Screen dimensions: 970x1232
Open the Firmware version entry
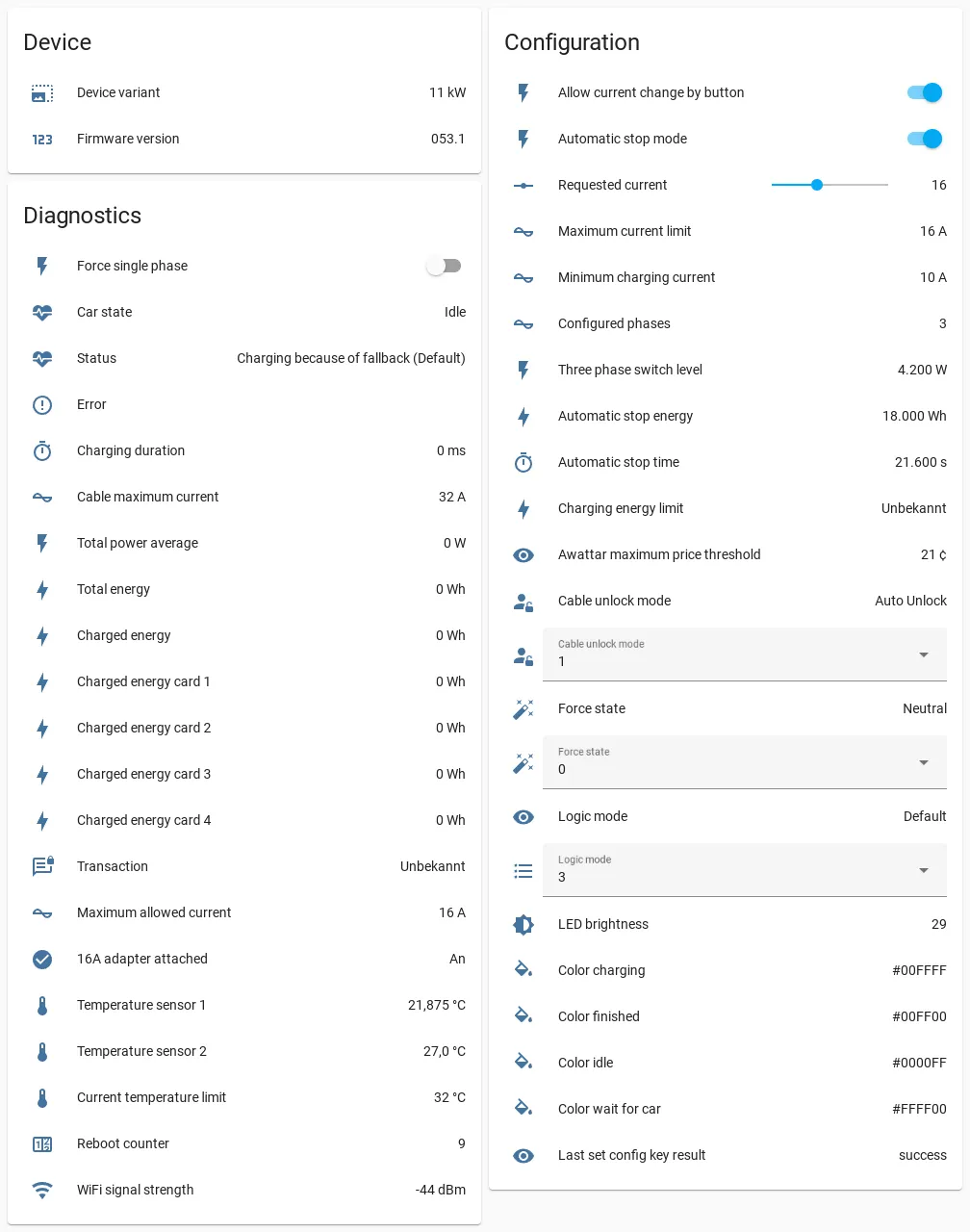point(244,139)
